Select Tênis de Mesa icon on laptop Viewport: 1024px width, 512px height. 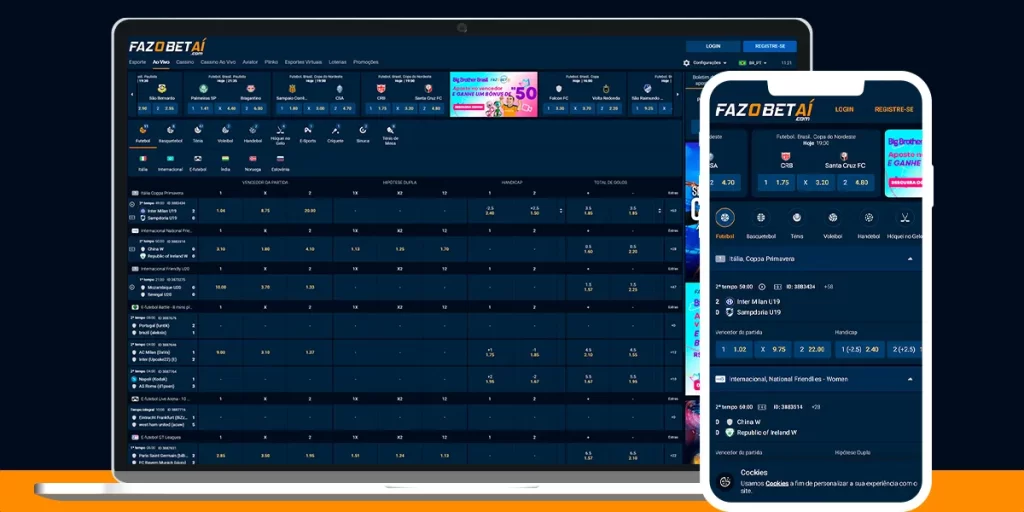[x=391, y=130]
